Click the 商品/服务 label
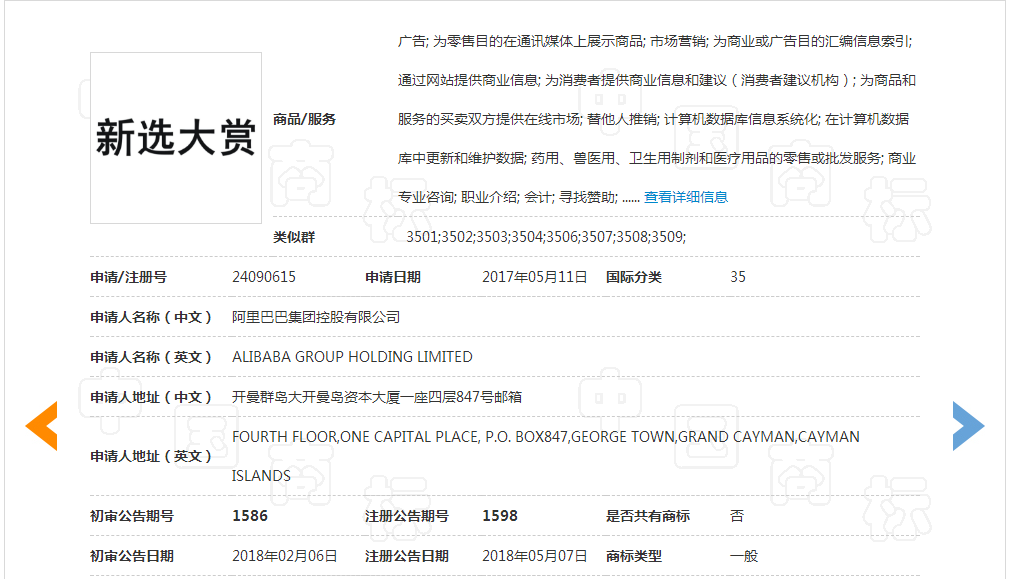This screenshot has width=1009, height=579. (x=304, y=119)
